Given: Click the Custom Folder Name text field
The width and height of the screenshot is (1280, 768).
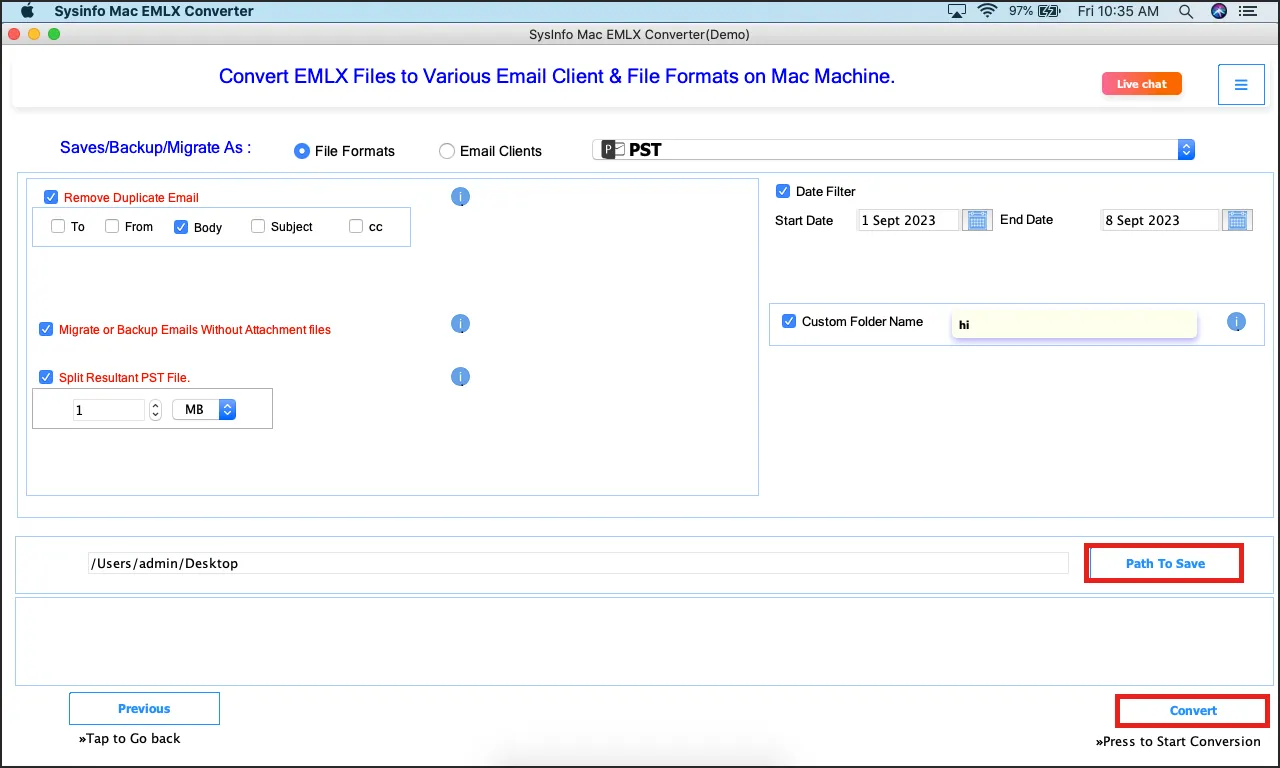Looking at the screenshot, I should (1074, 324).
